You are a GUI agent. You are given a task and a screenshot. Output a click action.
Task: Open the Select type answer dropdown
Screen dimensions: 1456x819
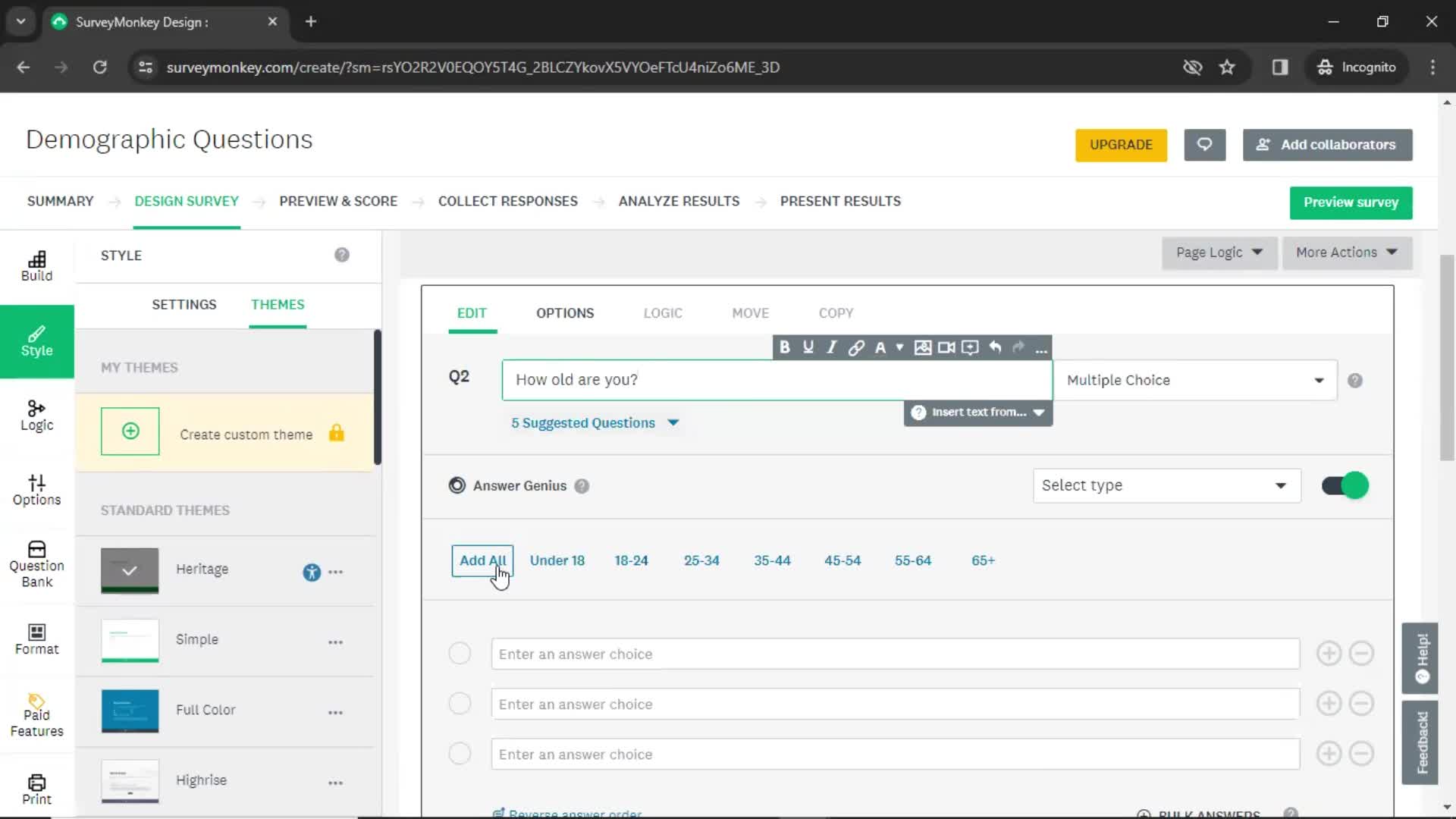(1165, 485)
